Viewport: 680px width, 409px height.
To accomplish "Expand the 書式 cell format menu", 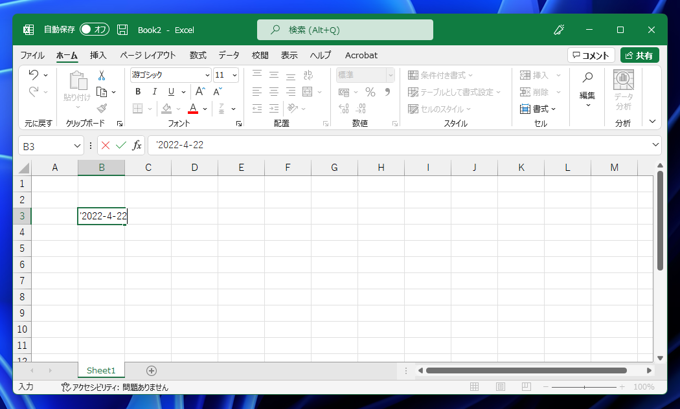I will pyautogui.click(x=539, y=109).
